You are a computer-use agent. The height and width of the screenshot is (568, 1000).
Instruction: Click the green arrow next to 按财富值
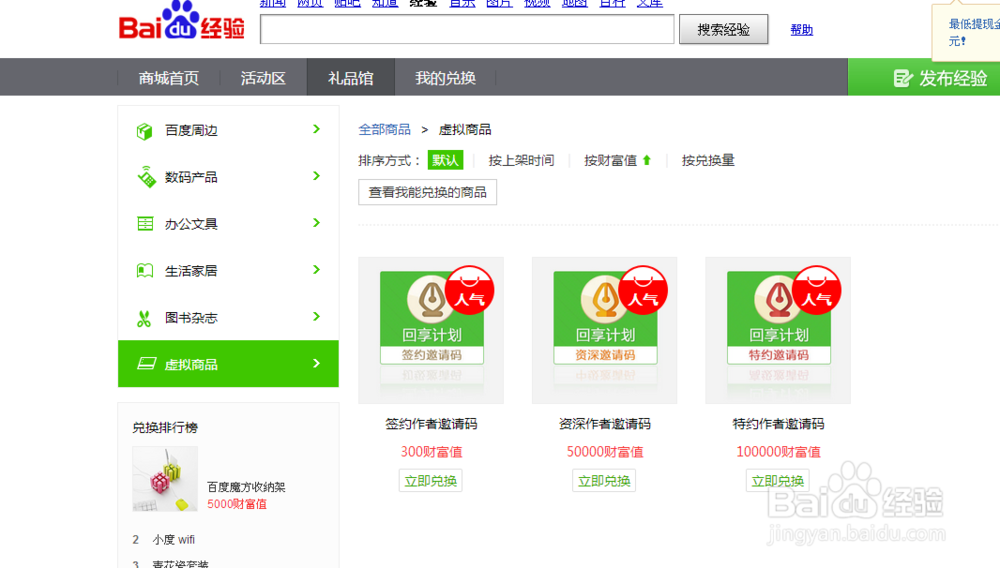(647, 160)
